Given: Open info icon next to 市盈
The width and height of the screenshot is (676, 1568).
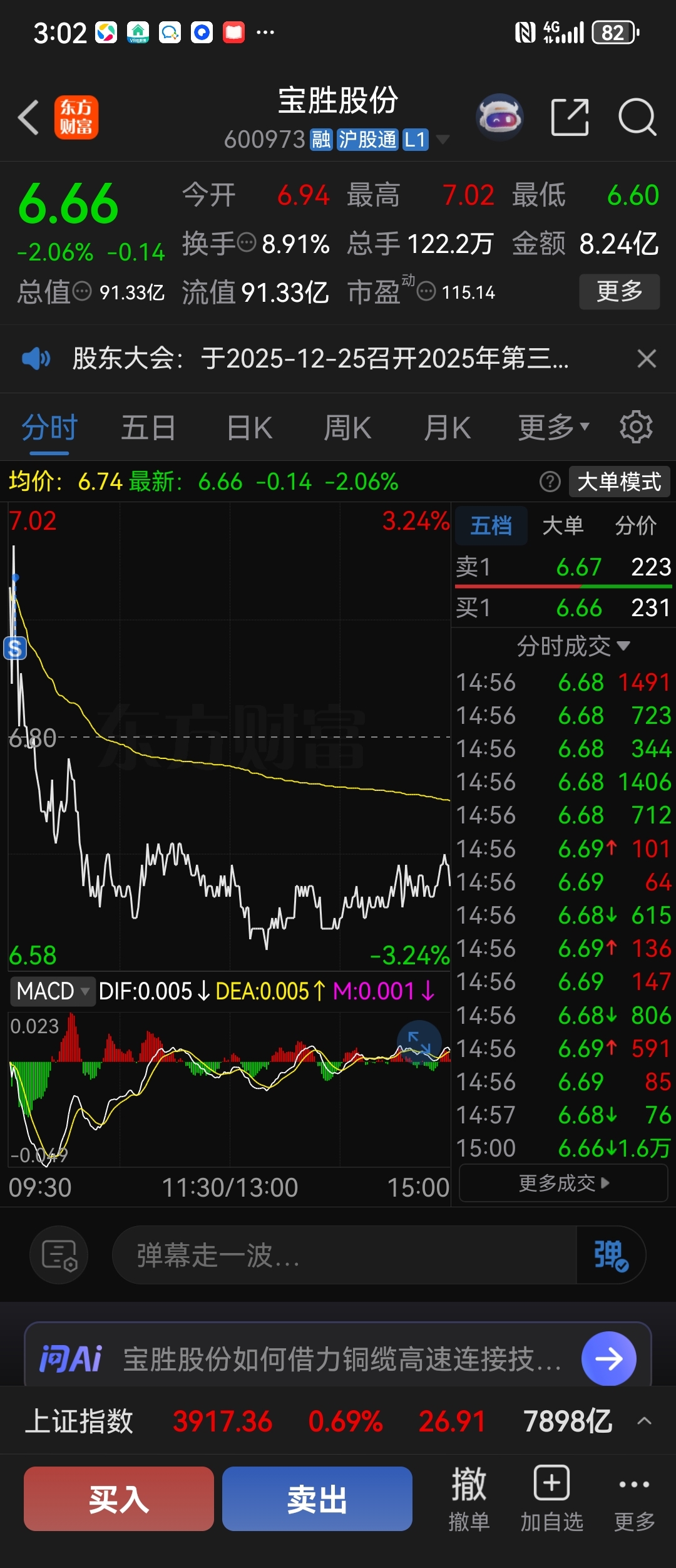Looking at the screenshot, I should tap(426, 291).
